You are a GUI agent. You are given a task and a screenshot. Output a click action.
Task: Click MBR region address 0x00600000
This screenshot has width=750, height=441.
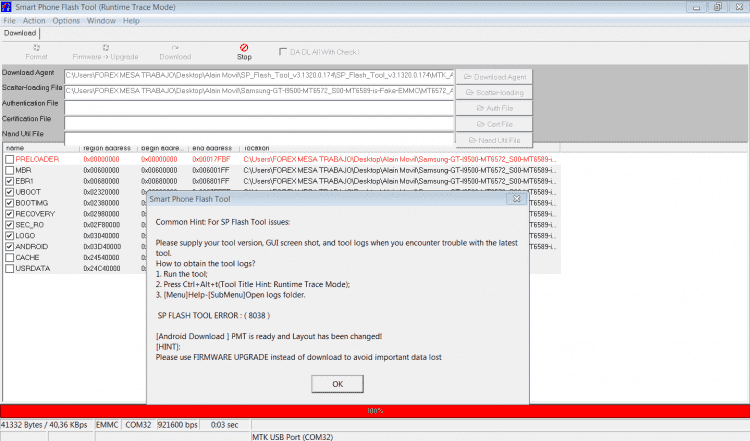pos(101,170)
